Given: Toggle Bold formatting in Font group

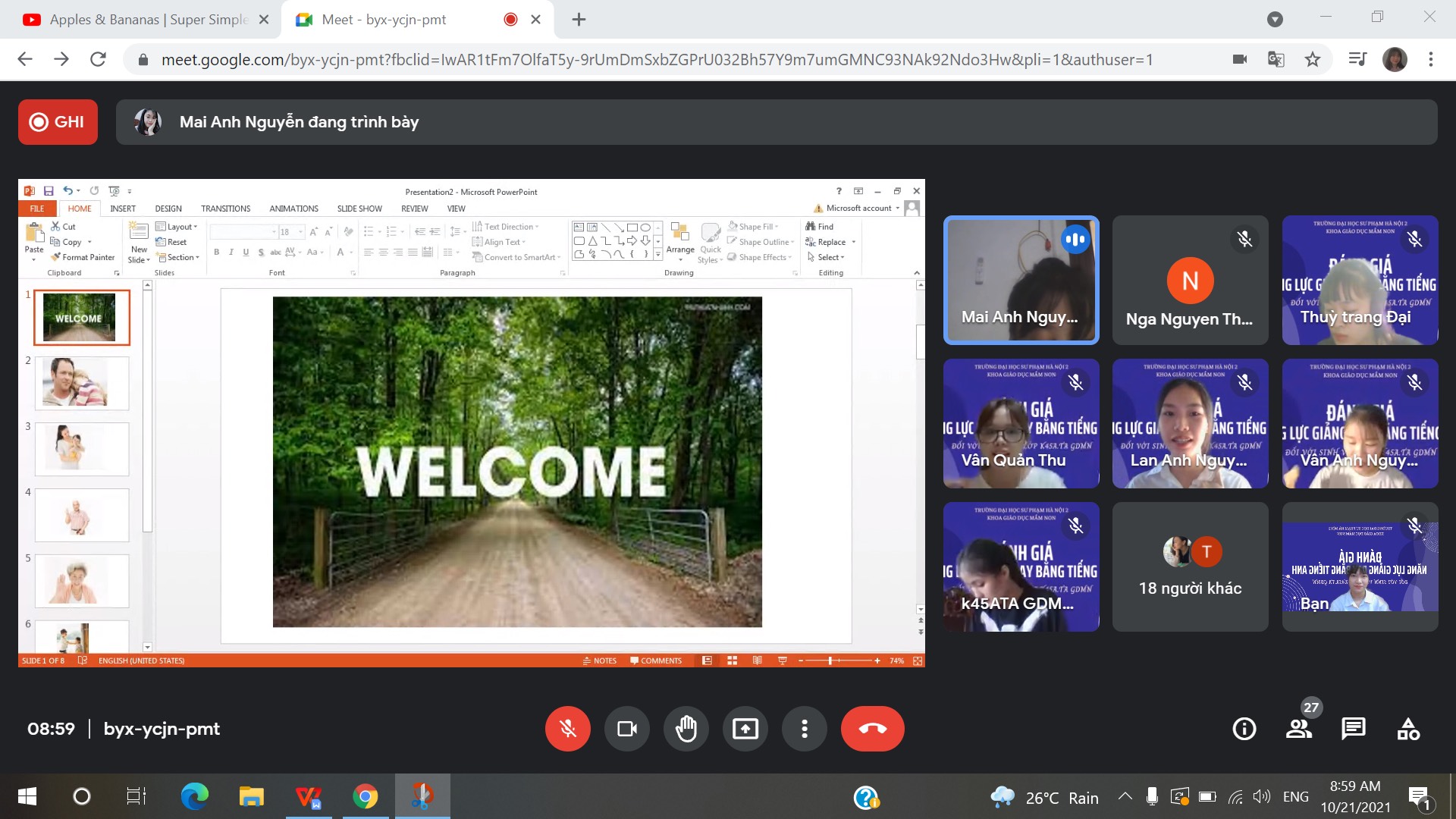Looking at the screenshot, I should point(217,252).
